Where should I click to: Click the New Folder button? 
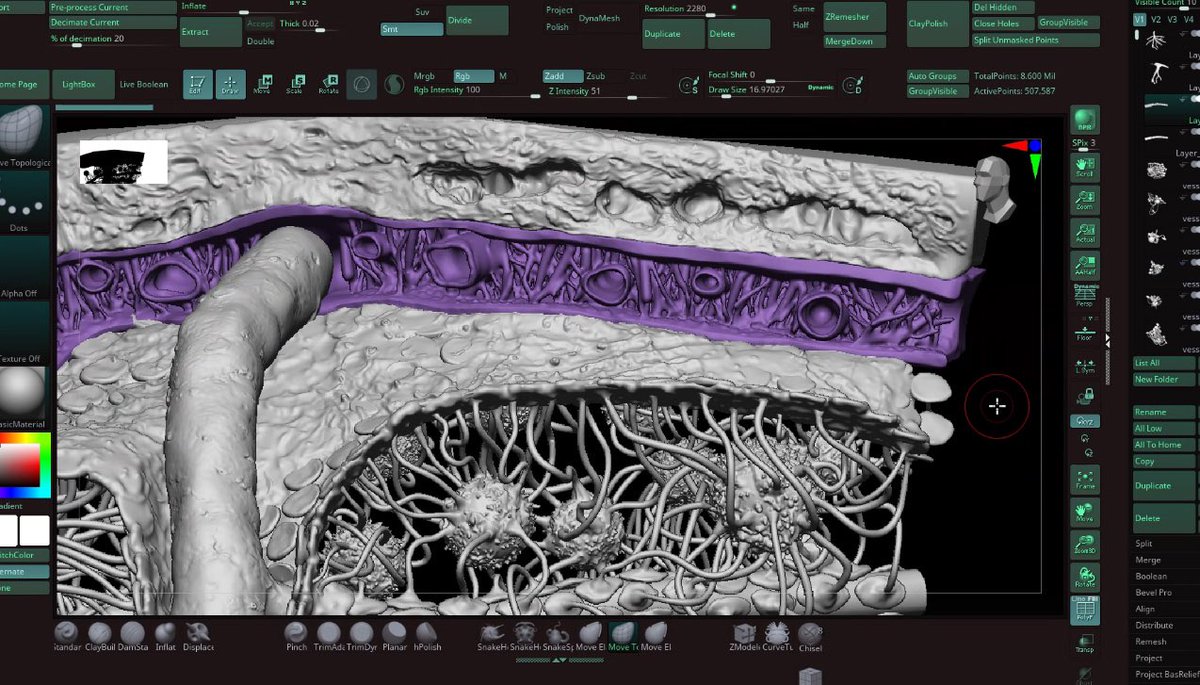point(1164,380)
